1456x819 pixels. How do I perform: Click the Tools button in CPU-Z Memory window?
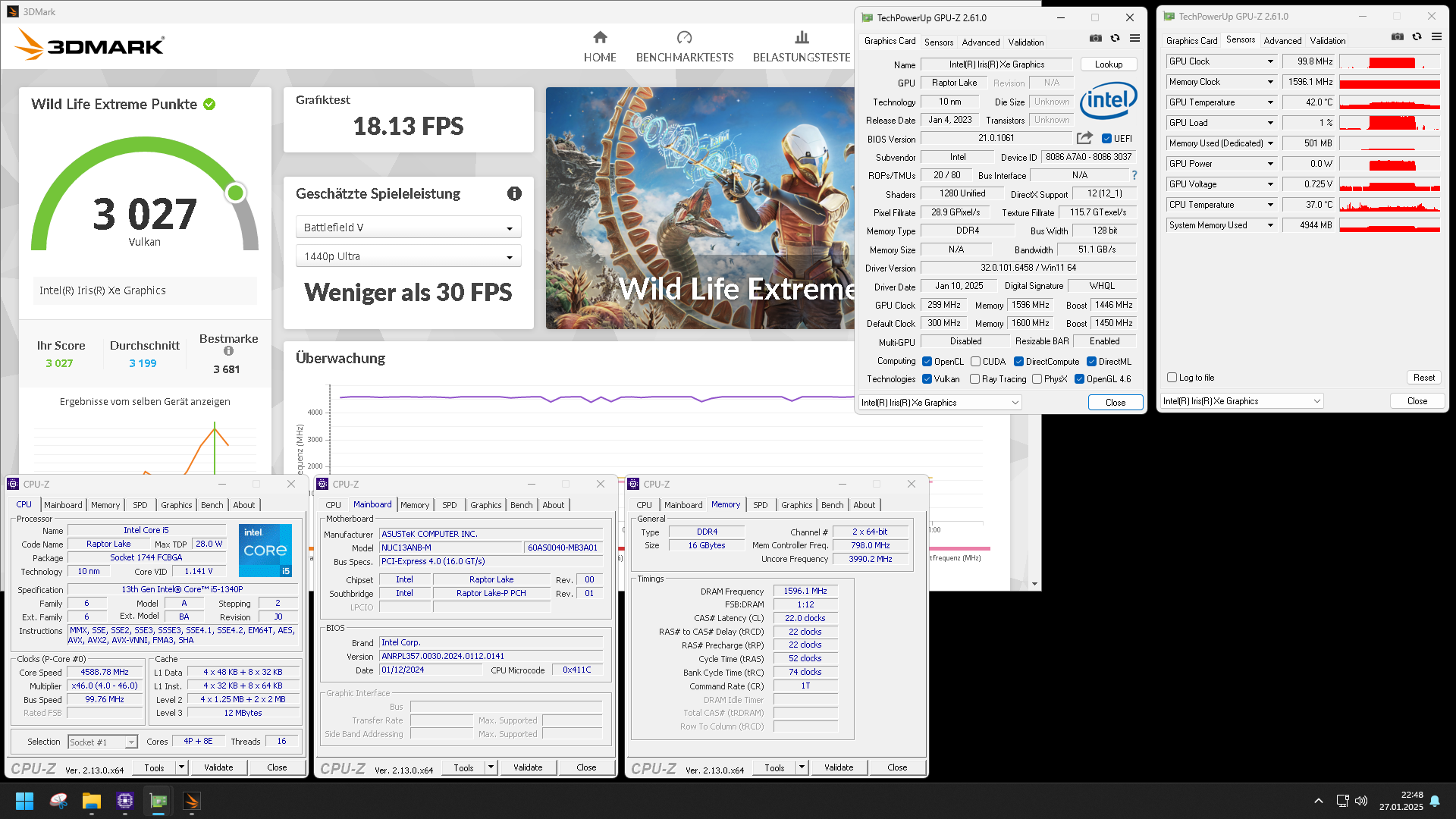[x=774, y=767]
